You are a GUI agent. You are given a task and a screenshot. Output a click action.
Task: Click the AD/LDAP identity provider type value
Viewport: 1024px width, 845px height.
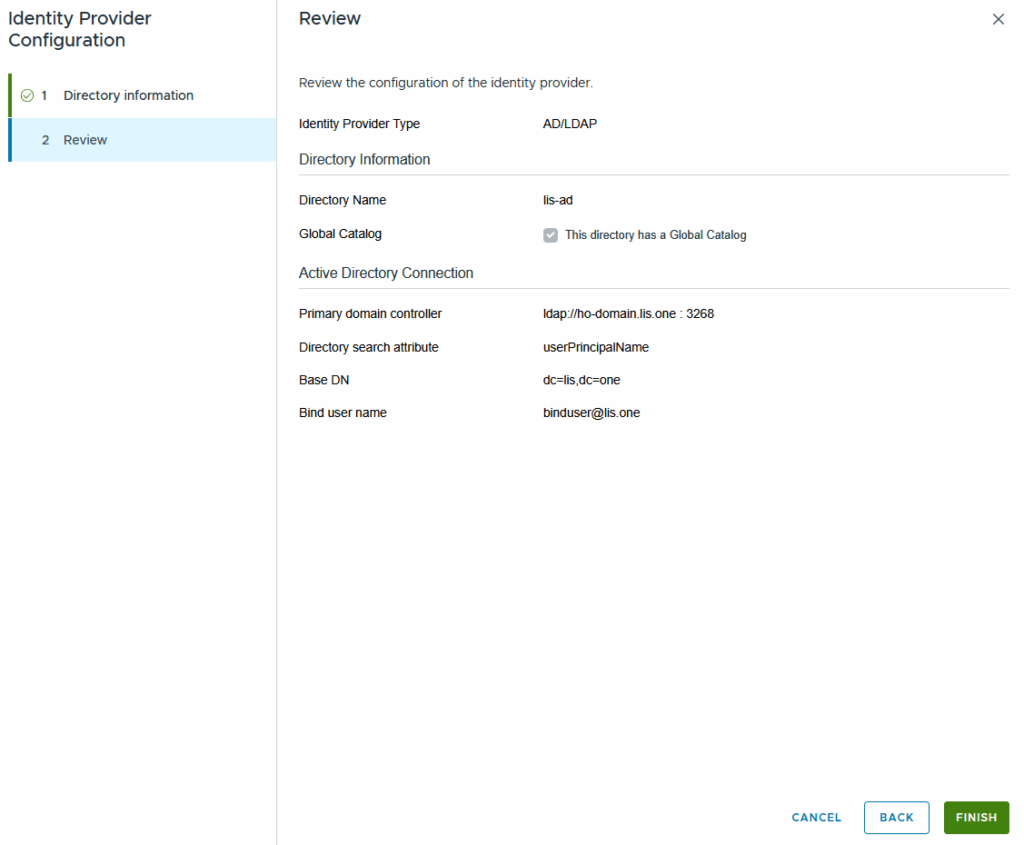(562, 124)
